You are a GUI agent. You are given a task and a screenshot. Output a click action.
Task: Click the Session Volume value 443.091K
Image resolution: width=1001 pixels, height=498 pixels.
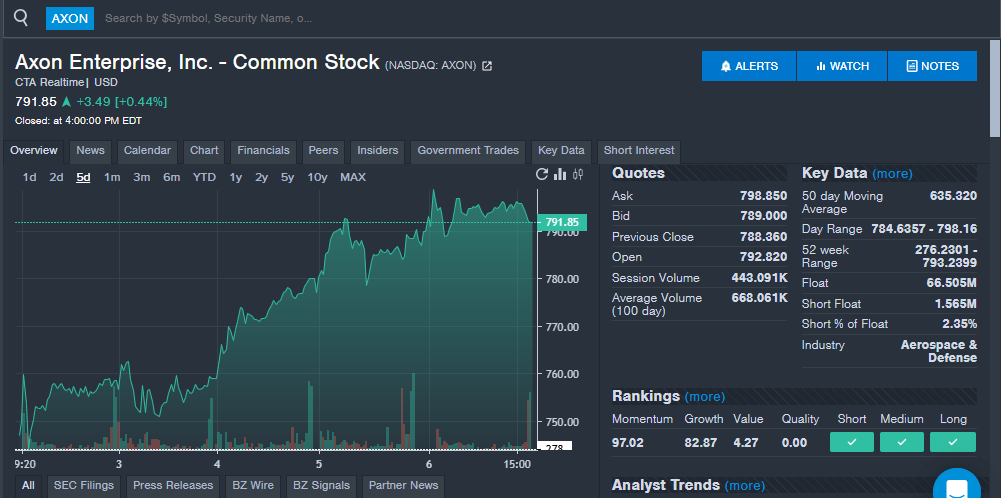click(760, 278)
